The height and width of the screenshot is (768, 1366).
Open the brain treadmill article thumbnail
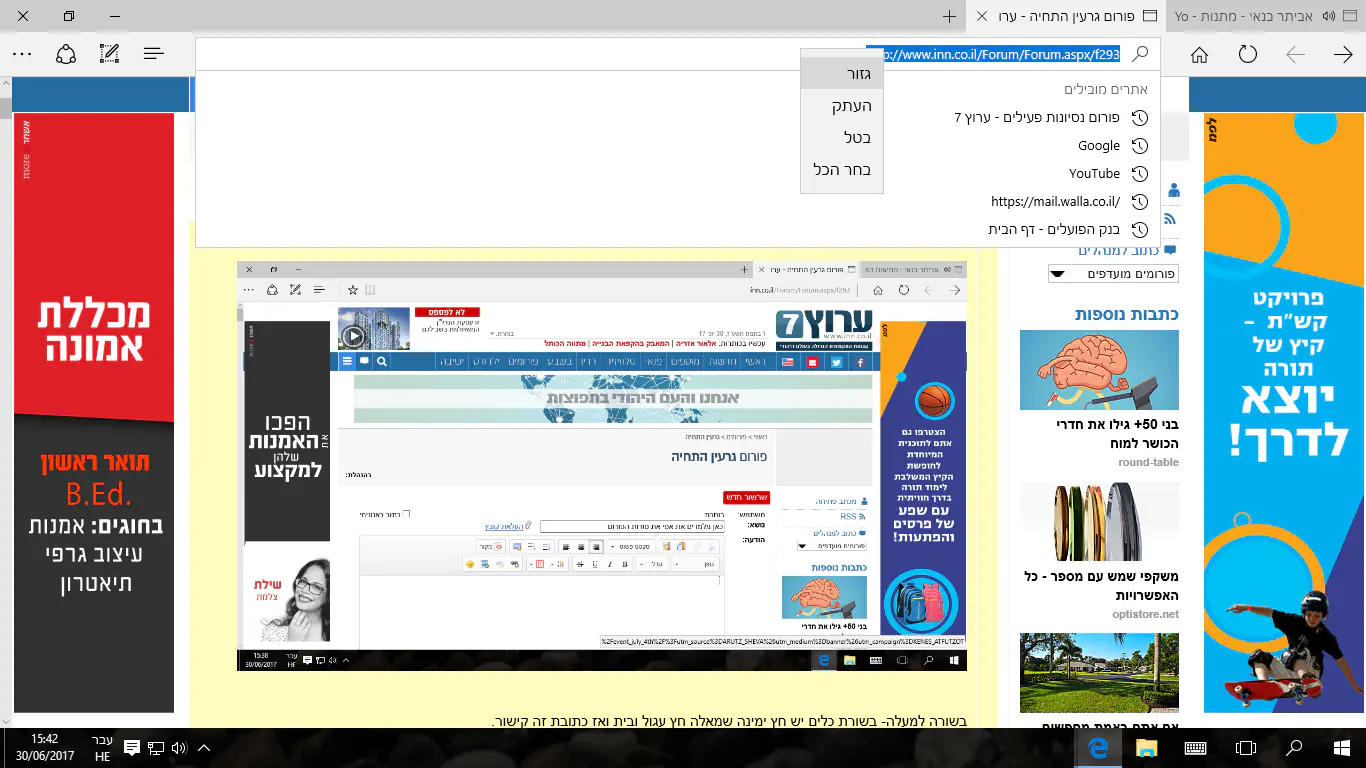[x=1099, y=370]
